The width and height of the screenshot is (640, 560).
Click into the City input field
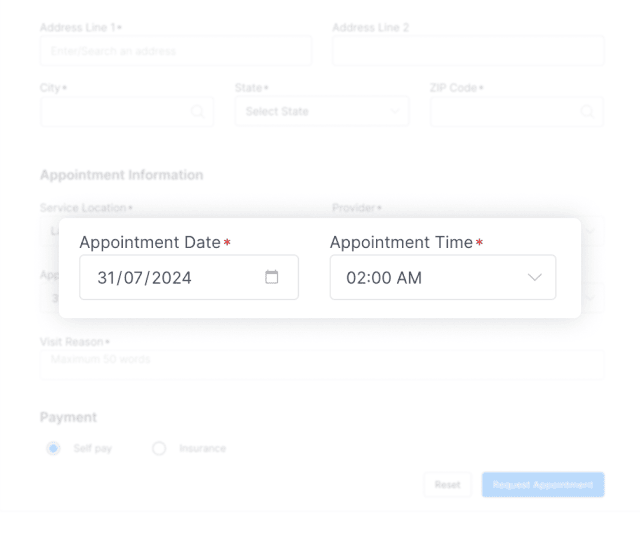(115, 112)
